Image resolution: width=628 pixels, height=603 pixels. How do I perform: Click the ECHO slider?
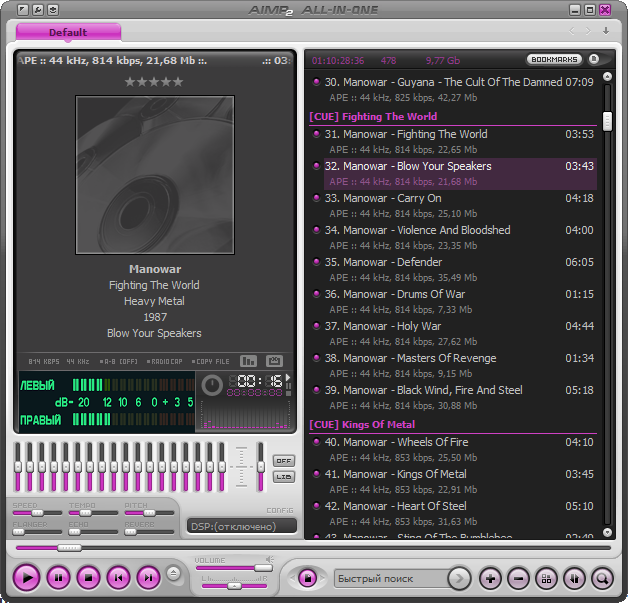93,532
